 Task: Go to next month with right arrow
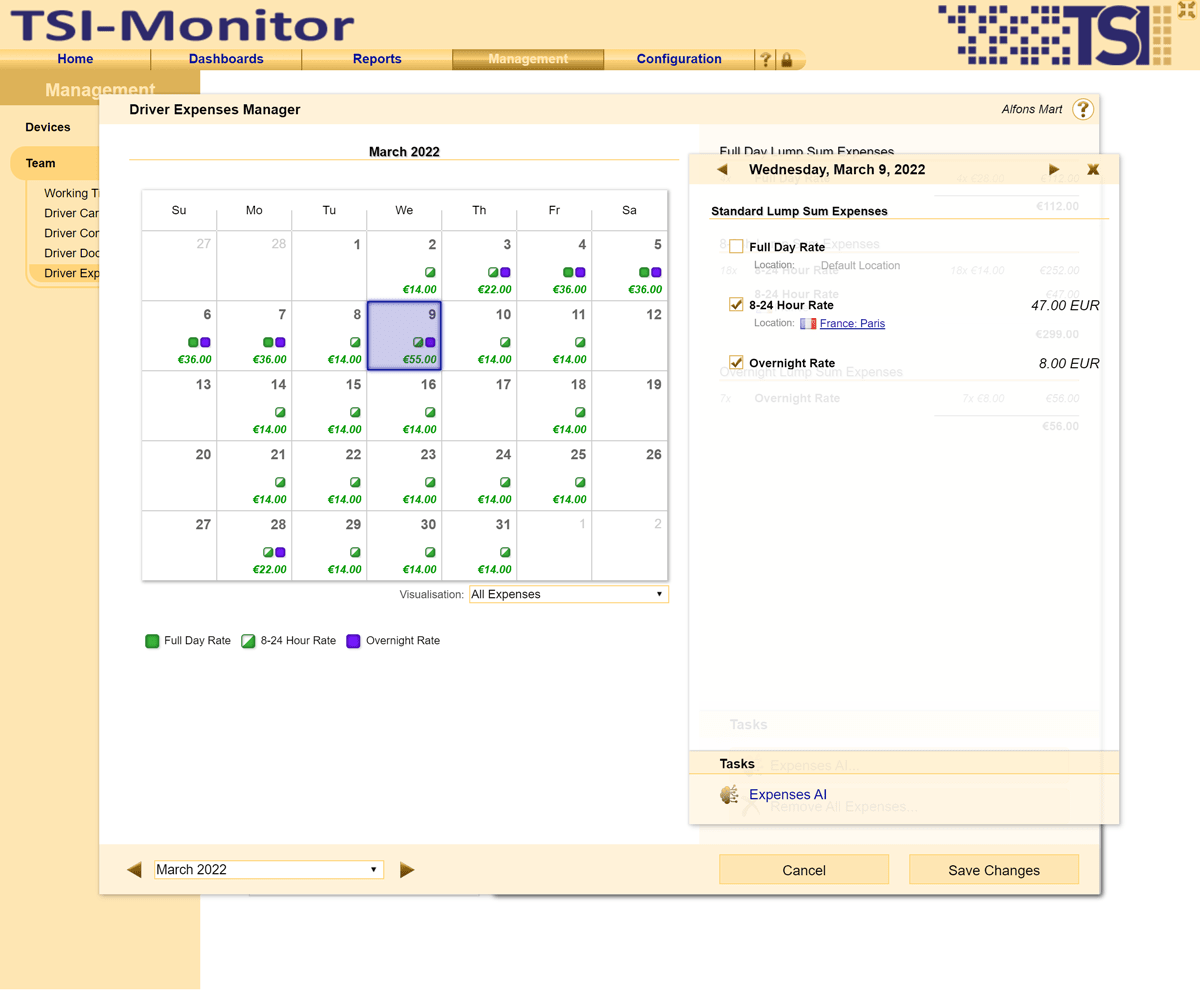click(407, 870)
